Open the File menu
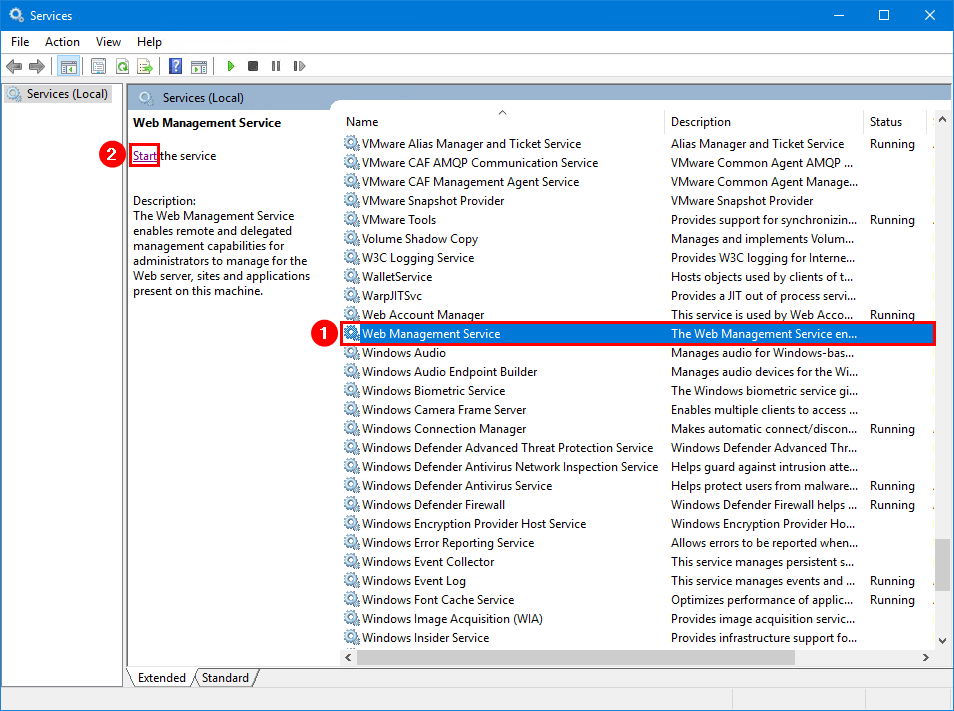Viewport: 954px width, 711px height. 20,42
